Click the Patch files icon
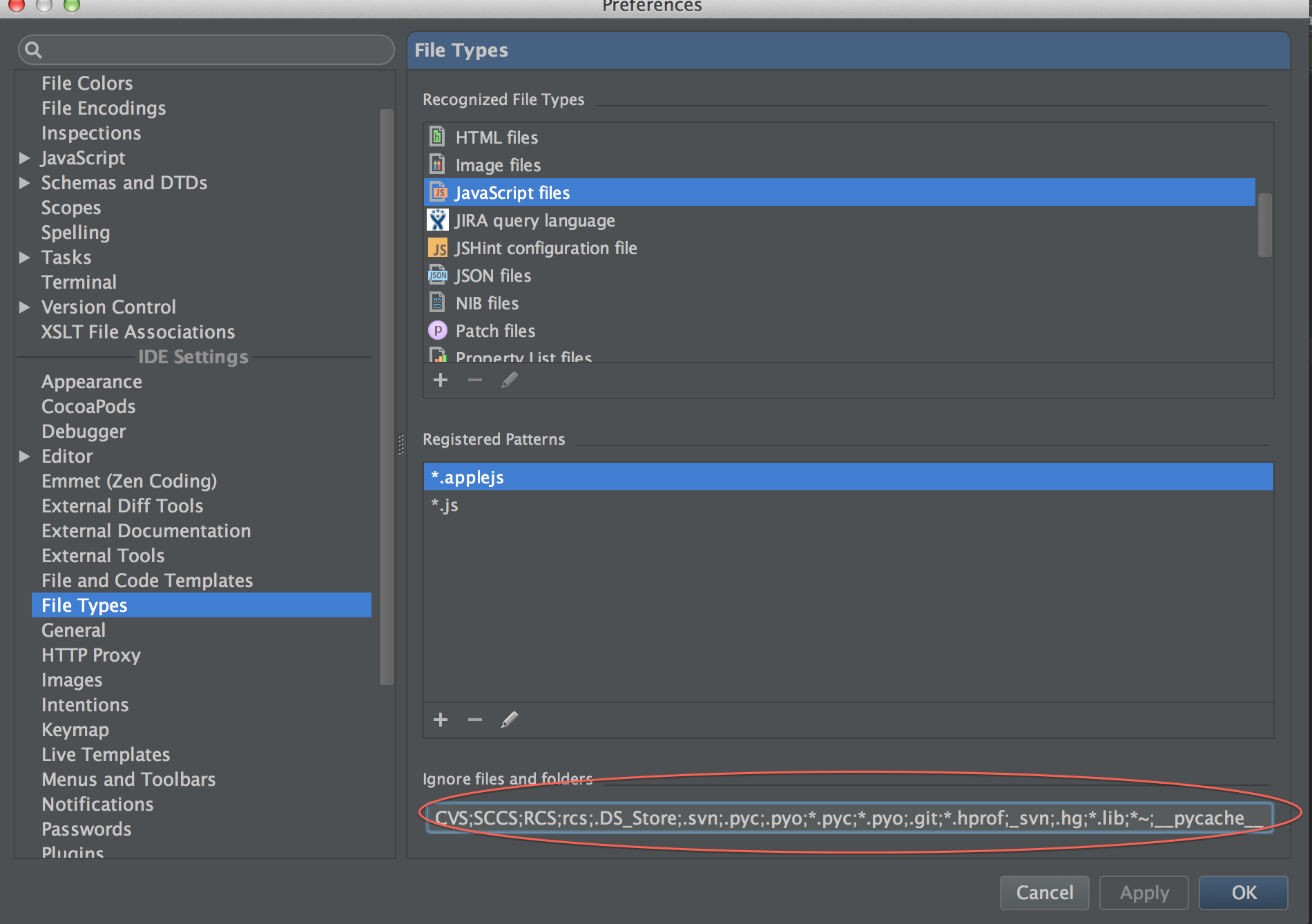Viewport: 1312px width, 924px height. coord(438,330)
